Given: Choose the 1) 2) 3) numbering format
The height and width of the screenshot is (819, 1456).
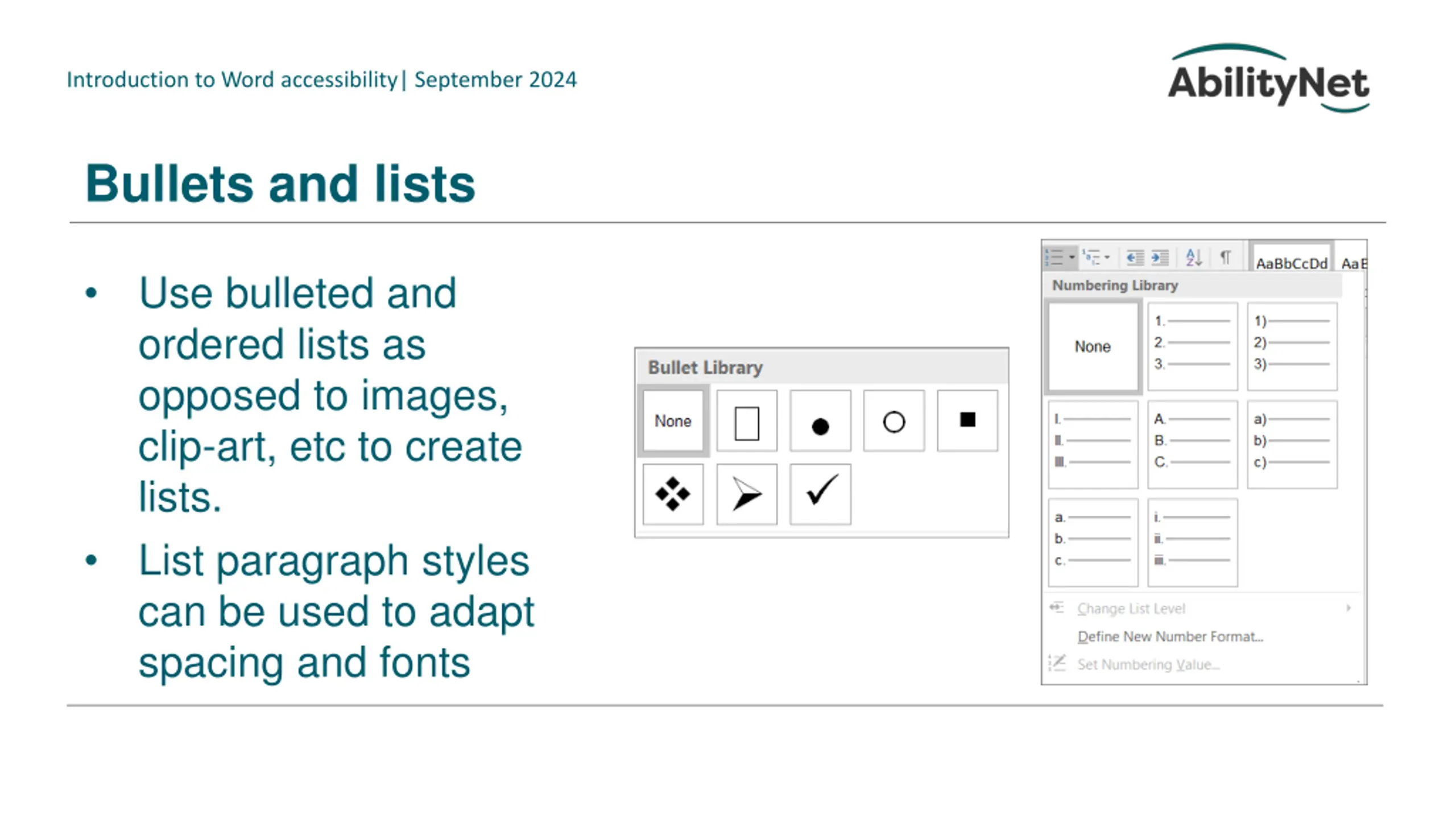Looking at the screenshot, I should point(1292,346).
